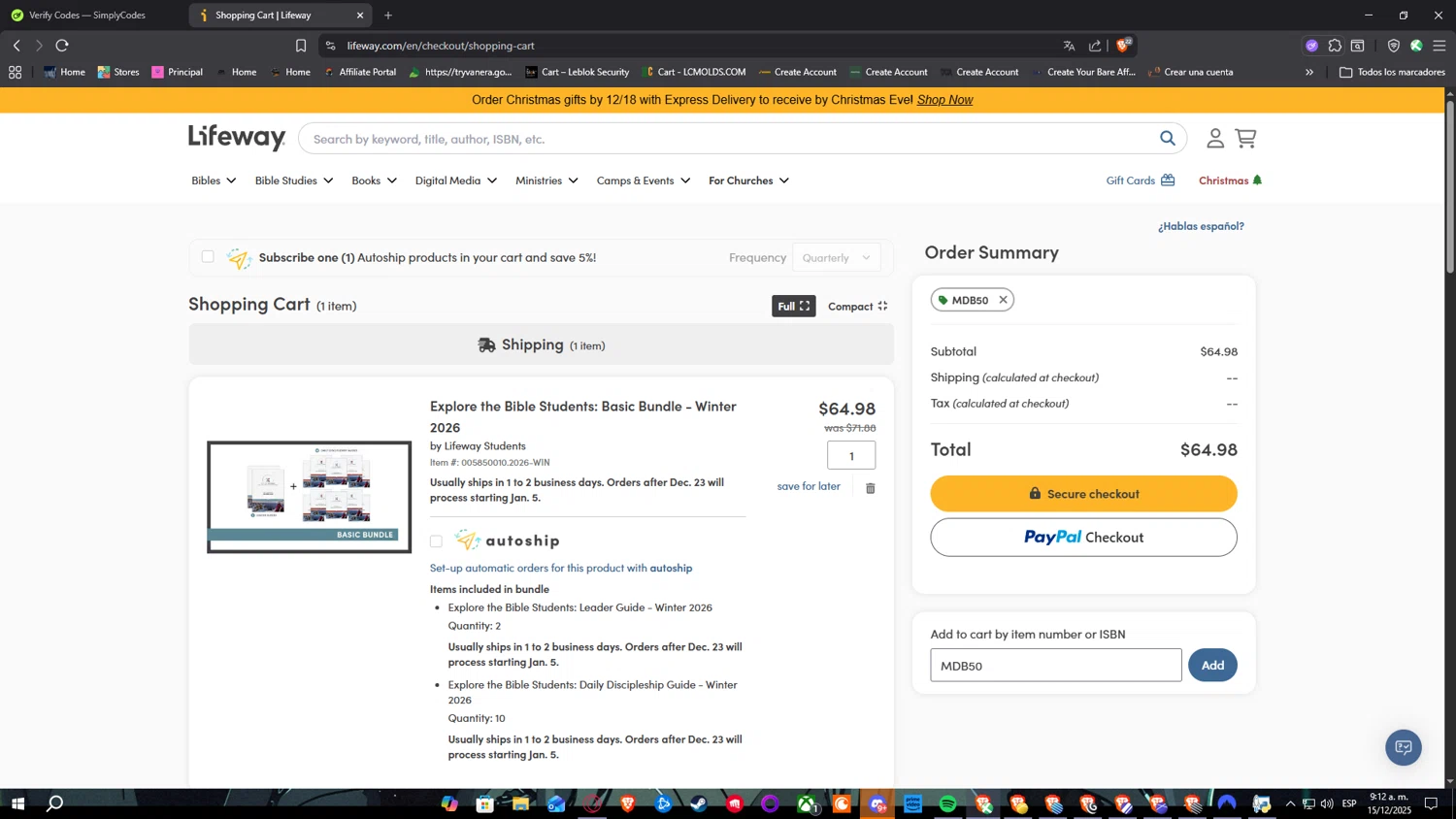Viewport: 1456px width, 819px height.
Task: Open Spotify from the taskbar
Action: [947, 803]
